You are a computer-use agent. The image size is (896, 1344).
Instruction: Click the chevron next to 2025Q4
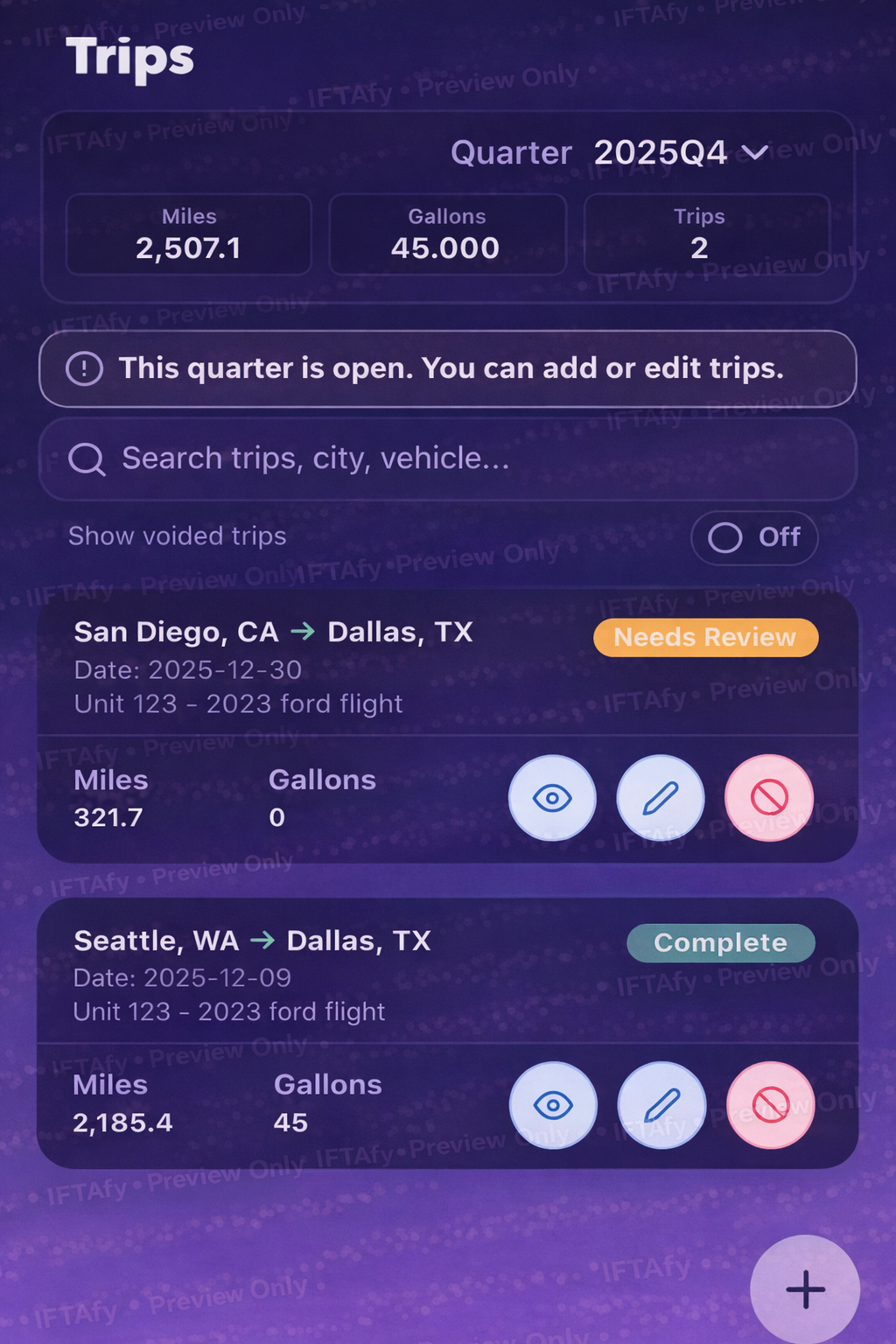coord(754,153)
